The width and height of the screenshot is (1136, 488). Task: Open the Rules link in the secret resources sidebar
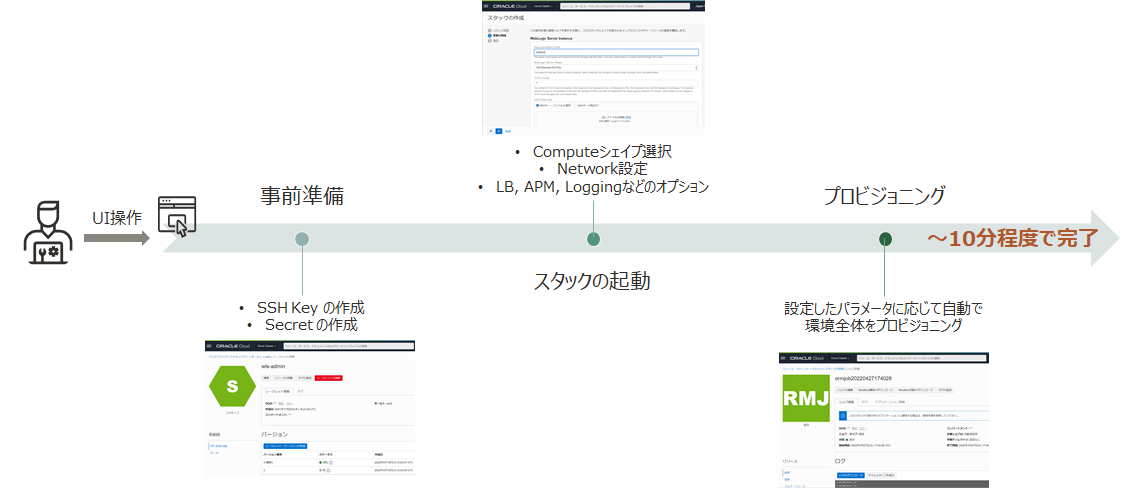pos(214,453)
